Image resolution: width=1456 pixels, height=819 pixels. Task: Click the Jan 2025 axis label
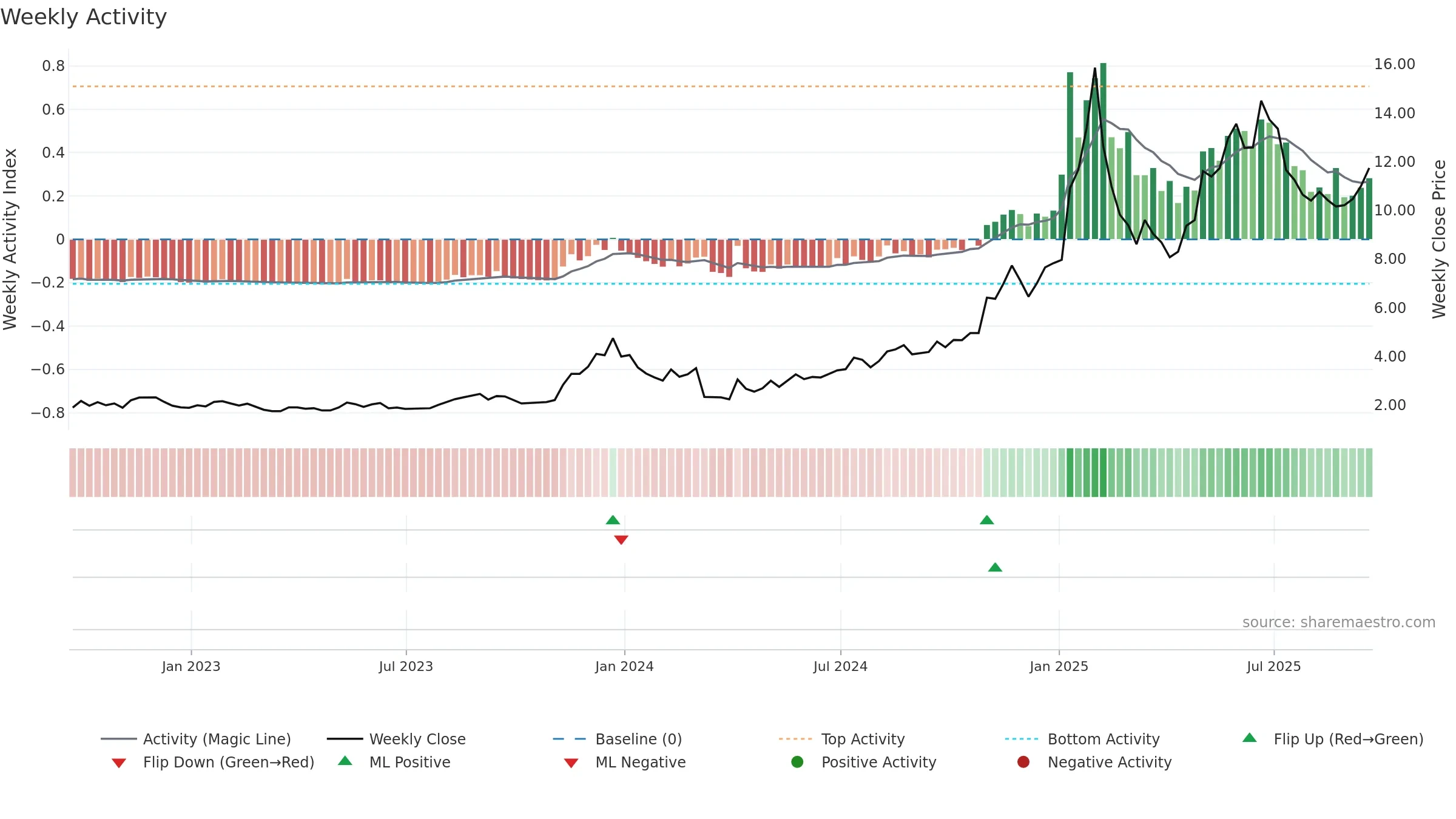[x=1059, y=667]
